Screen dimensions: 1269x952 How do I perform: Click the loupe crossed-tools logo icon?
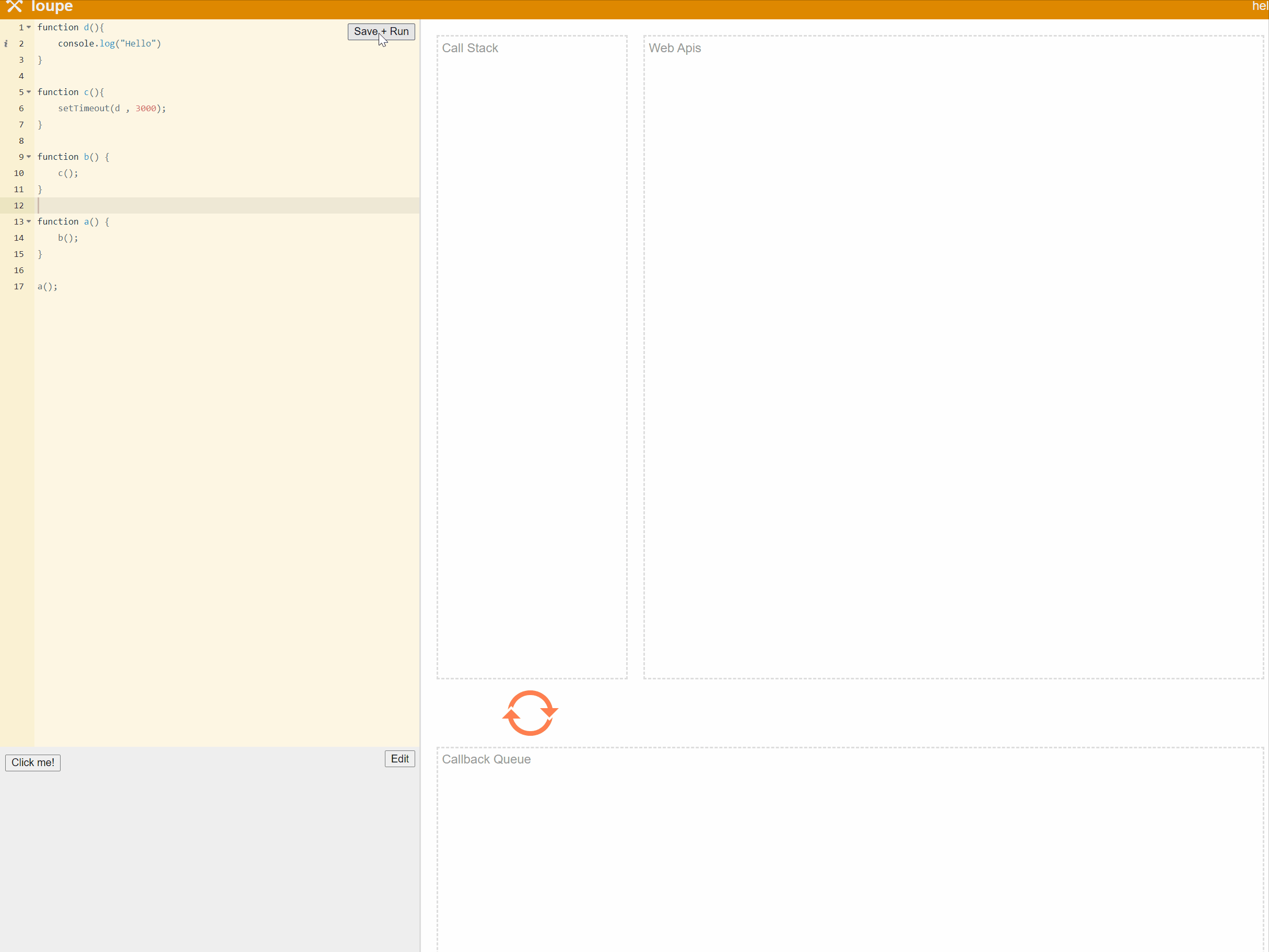(14, 6)
